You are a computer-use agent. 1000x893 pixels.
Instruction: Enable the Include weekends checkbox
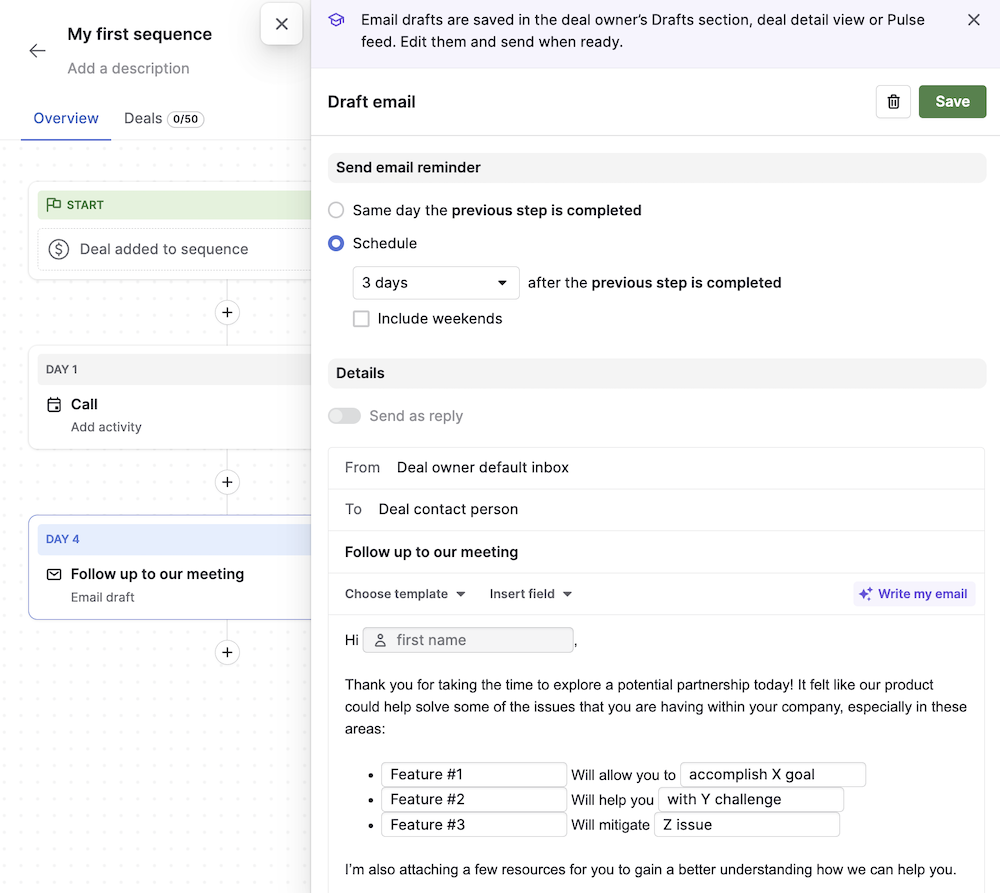(x=361, y=318)
